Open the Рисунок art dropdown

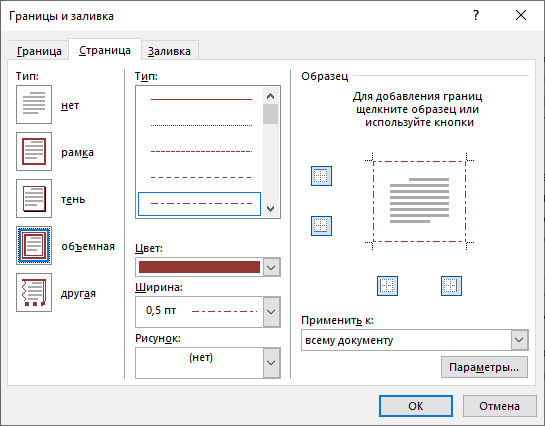tap(271, 363)
